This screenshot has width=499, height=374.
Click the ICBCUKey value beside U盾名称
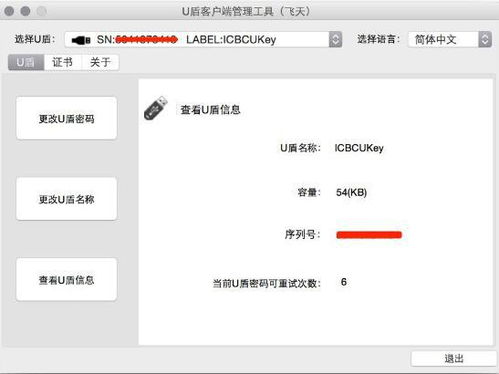(x=359, y=148)
